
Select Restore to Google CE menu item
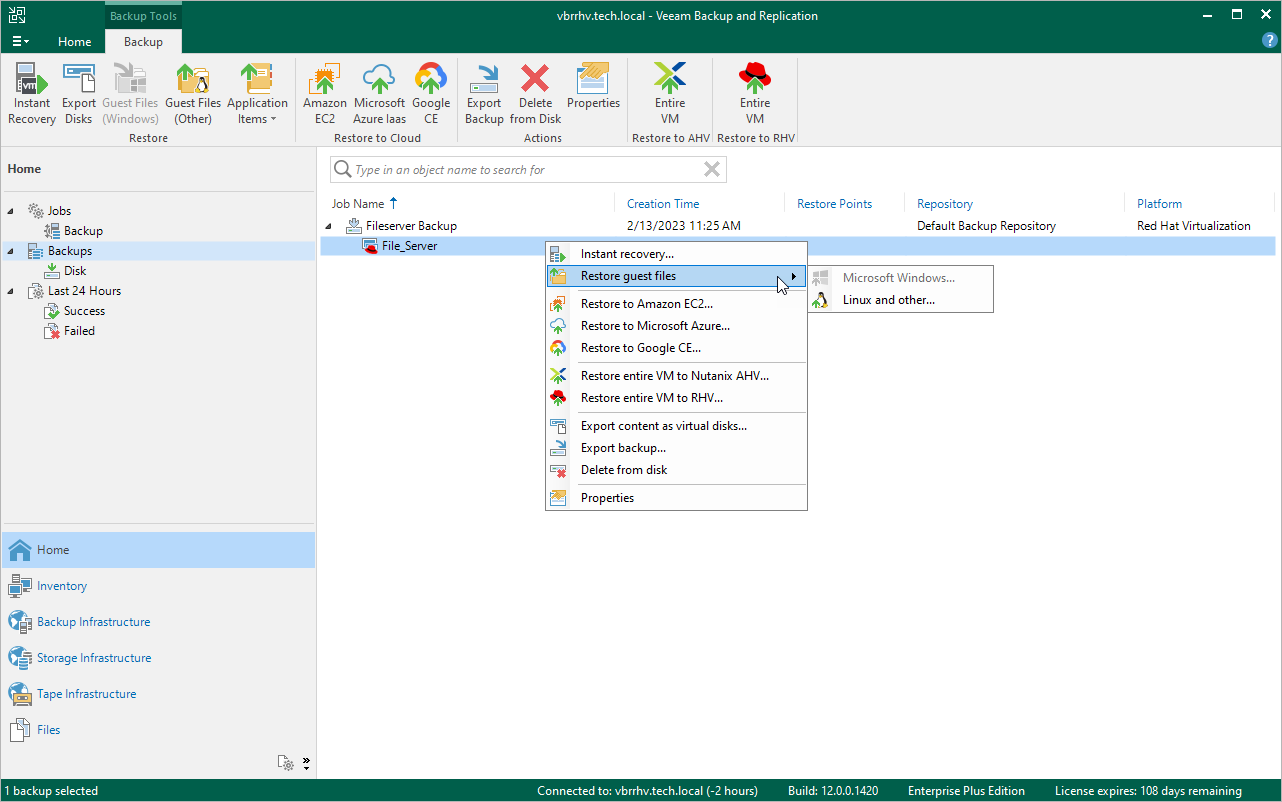[676, 348]
